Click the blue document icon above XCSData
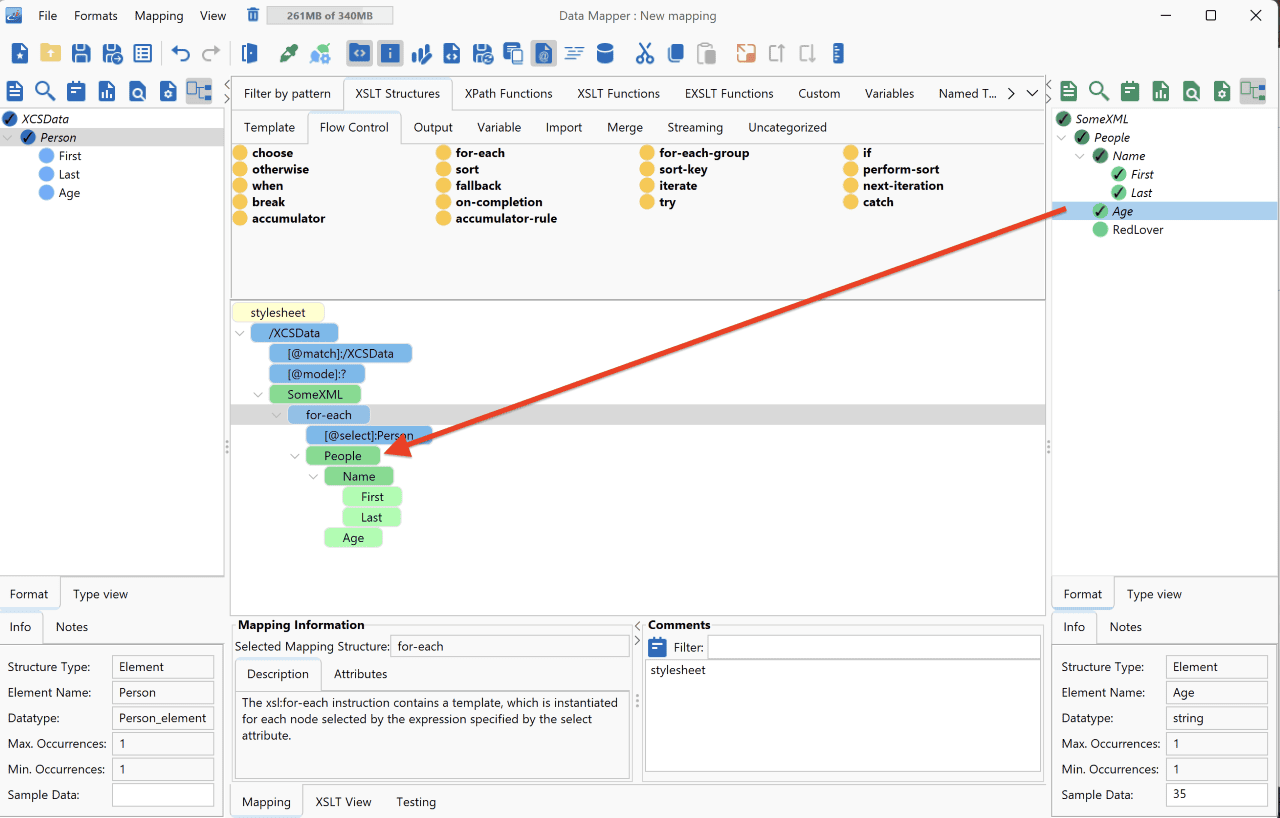The width and height of the screenshot is (1280, 818). (15, 91)
